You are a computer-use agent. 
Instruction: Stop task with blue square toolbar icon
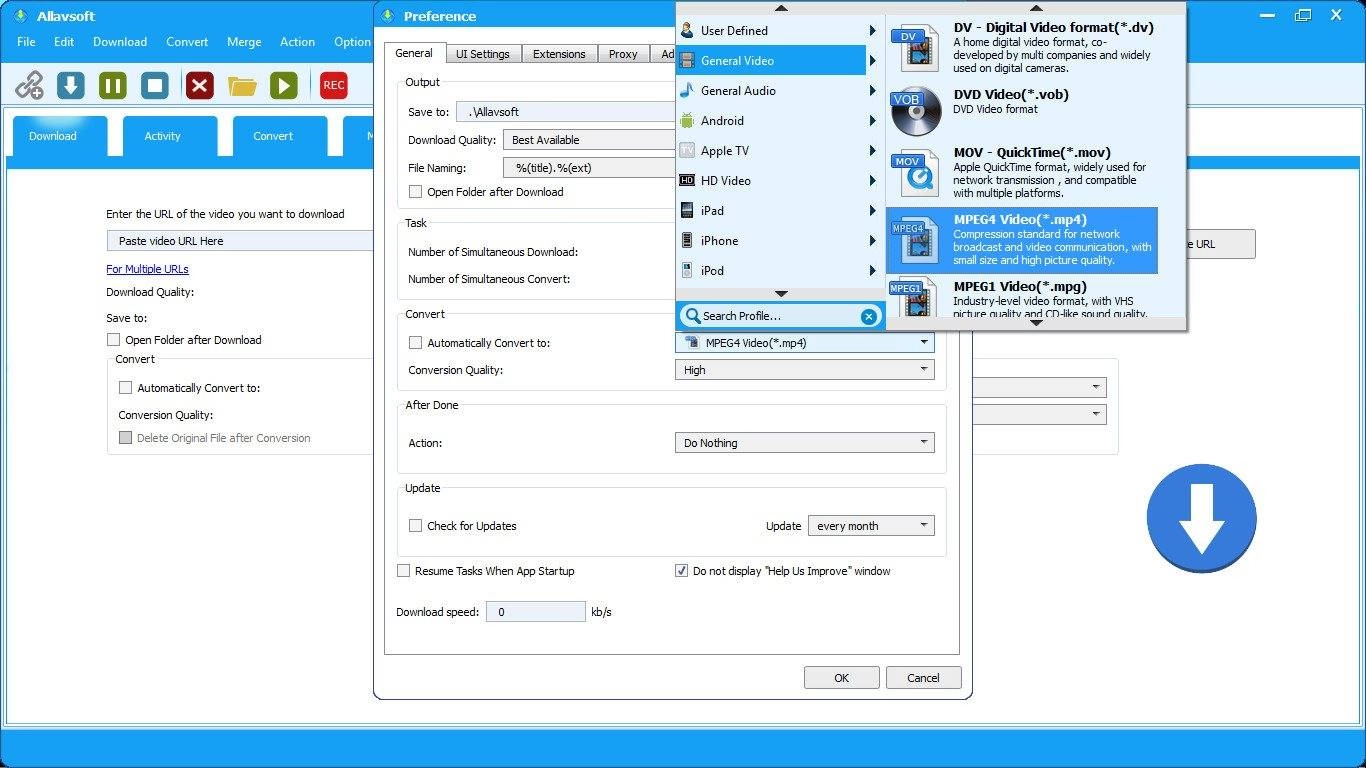click(x=154, y=86)
